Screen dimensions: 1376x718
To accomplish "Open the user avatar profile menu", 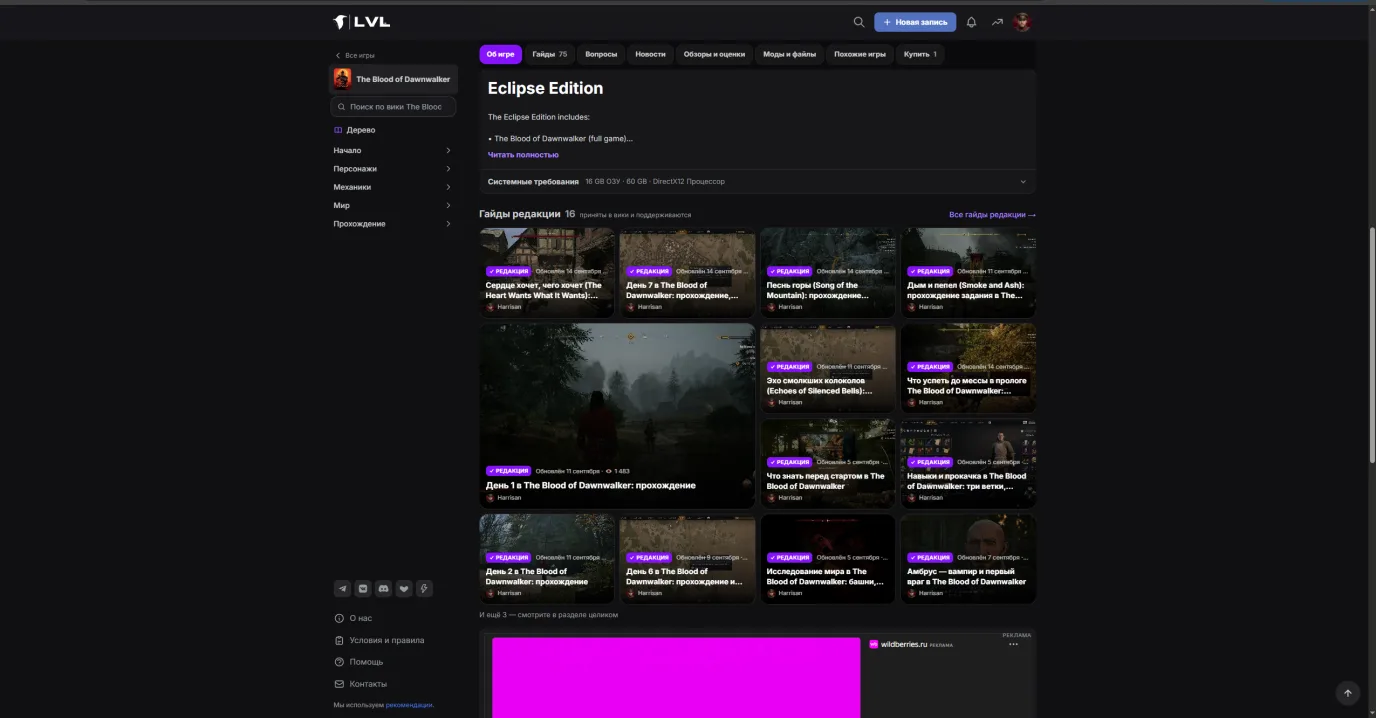I will click(1022, 22).
